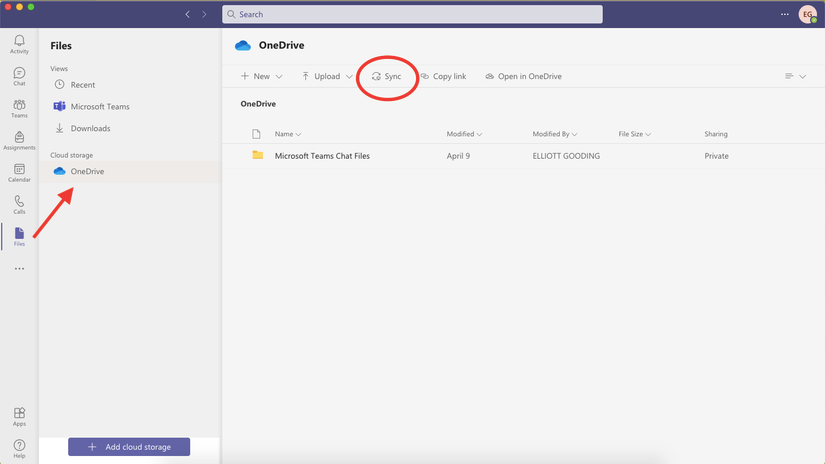Viewport: 825px width, 464px height.
Task: Open the Microsoft Teams Chat Files folder
Action: [322, 156]
